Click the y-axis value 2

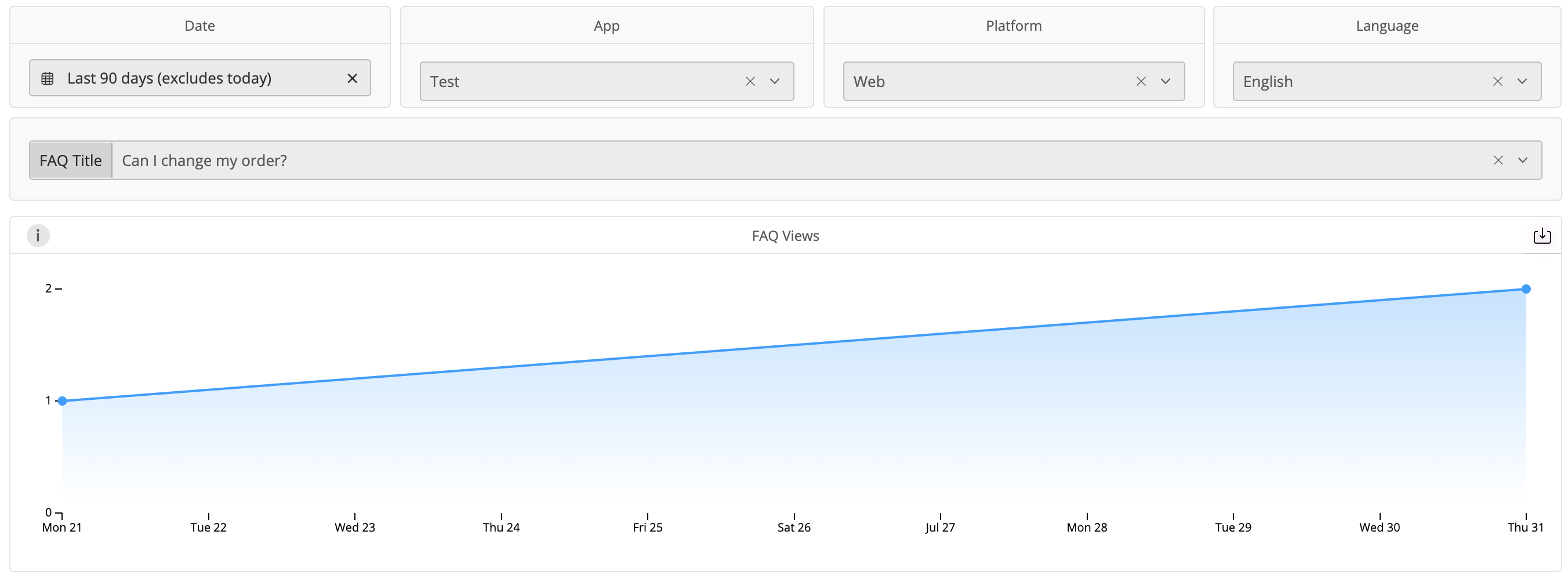(48, 288)
